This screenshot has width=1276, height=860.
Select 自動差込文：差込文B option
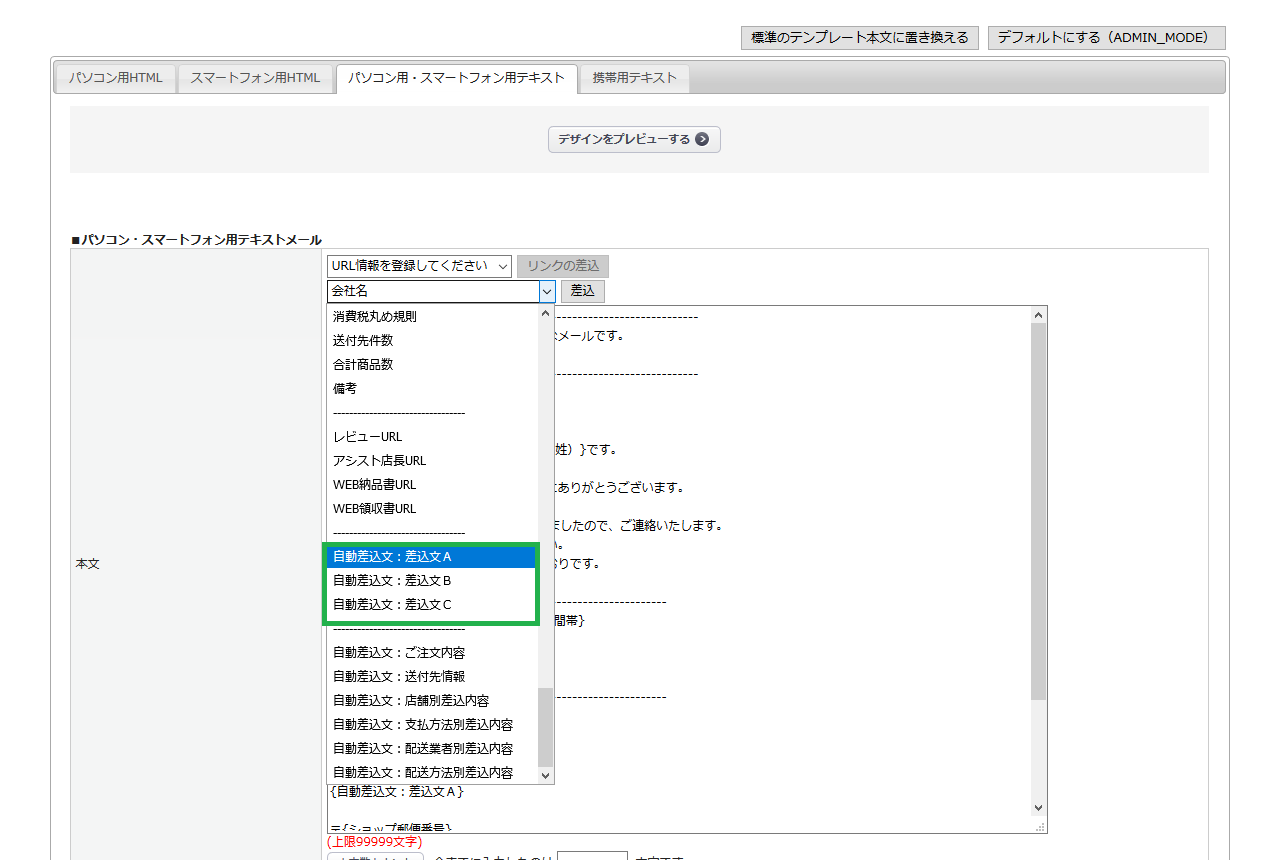(392, 581)
